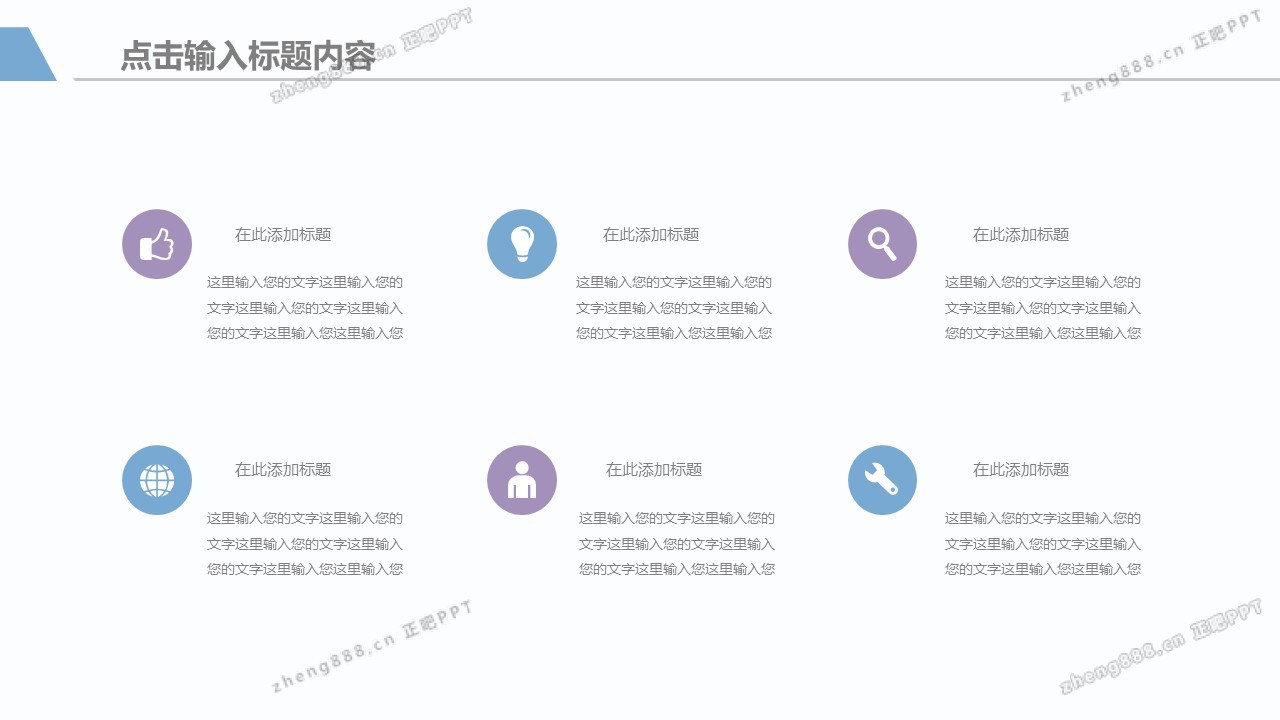Click the 在此添加标题 heading beside wrench icon
Screen dimensions: 1280x720
coord(1021,470)
